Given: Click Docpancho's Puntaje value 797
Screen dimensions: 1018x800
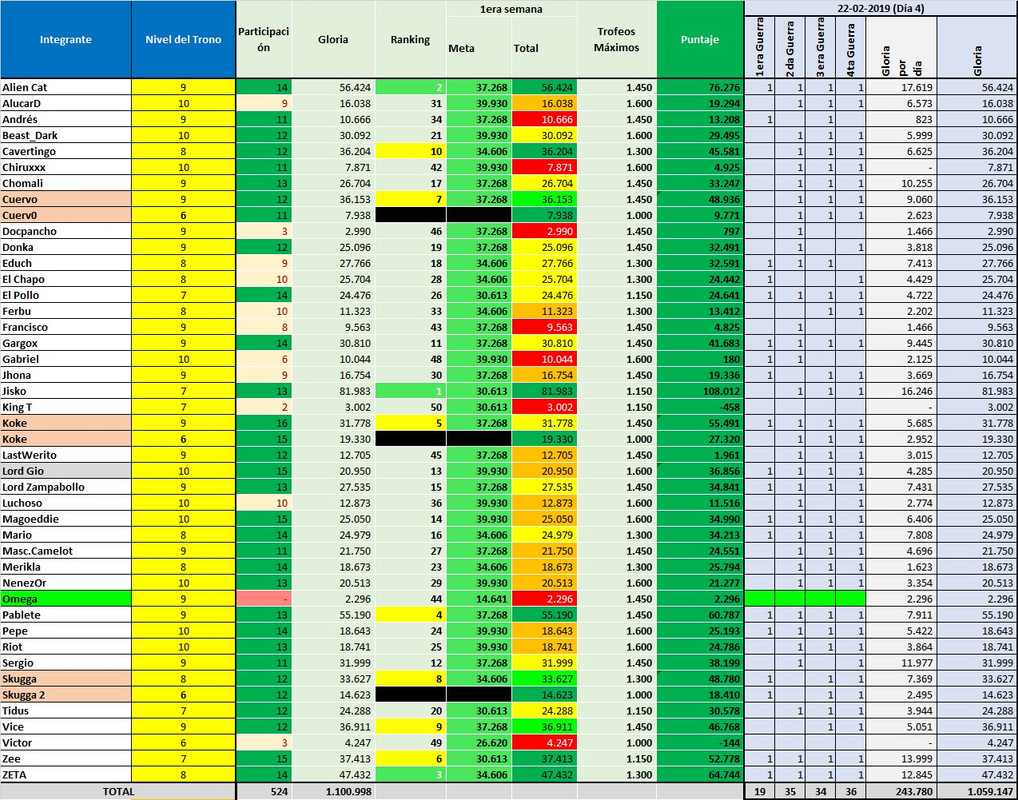Looking at the screenshot, I should pyautogui.click(x=700, y=231).
